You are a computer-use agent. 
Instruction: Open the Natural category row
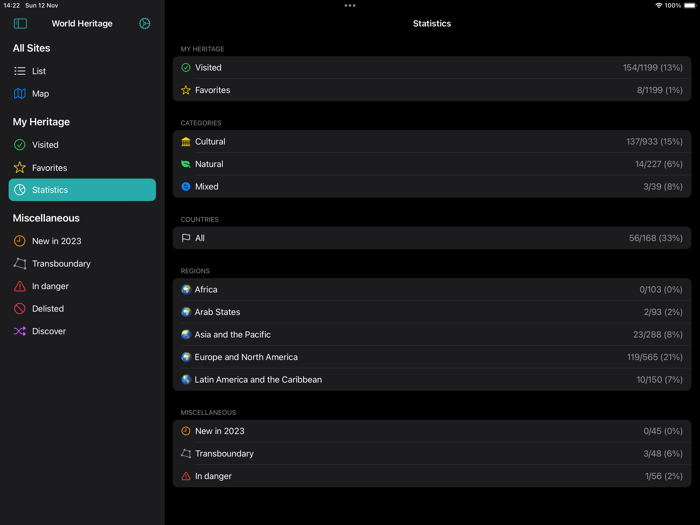pyautogui.click(x=432, y=164)
